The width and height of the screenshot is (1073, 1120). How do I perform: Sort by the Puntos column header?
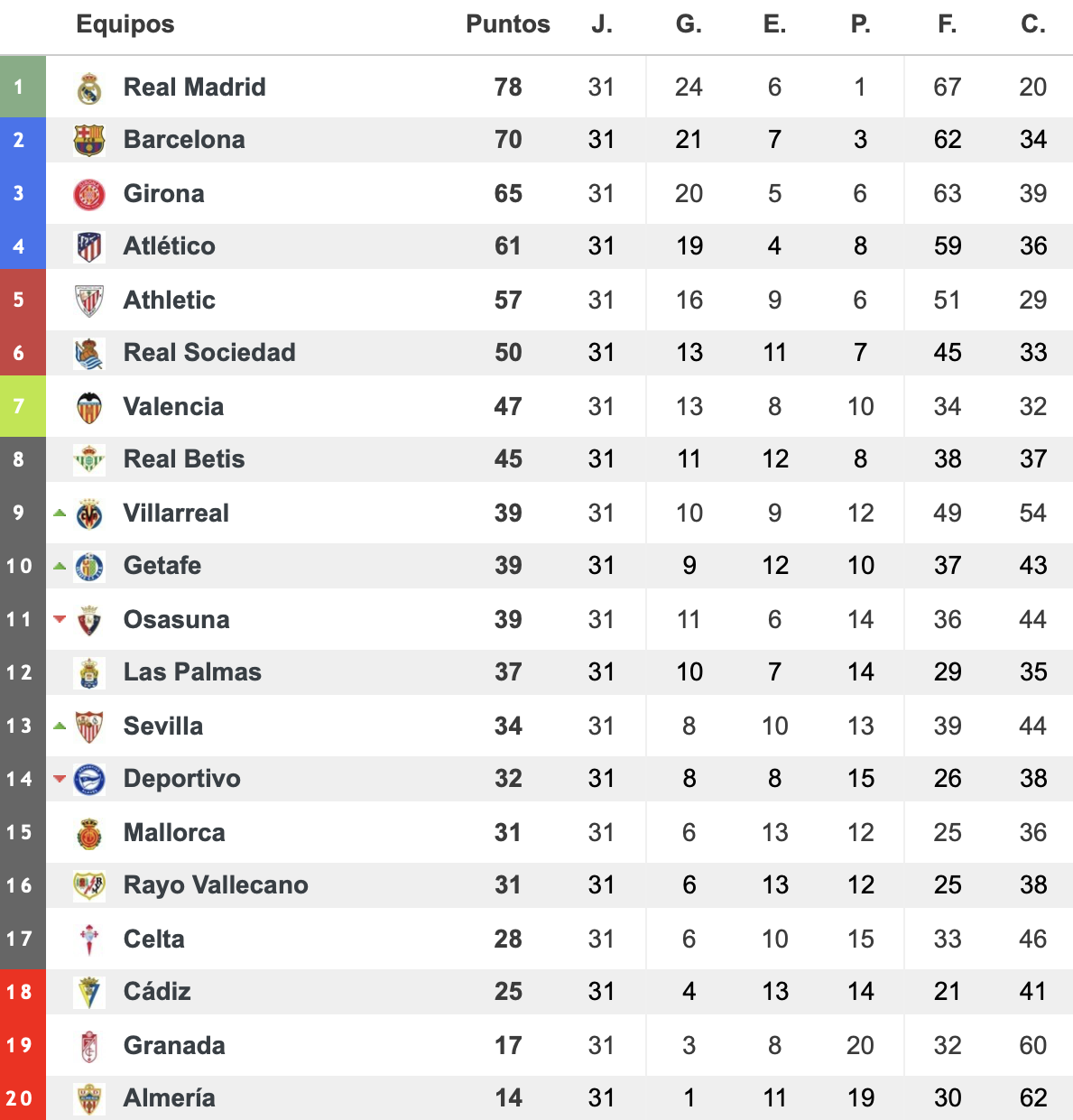(508, 24)
